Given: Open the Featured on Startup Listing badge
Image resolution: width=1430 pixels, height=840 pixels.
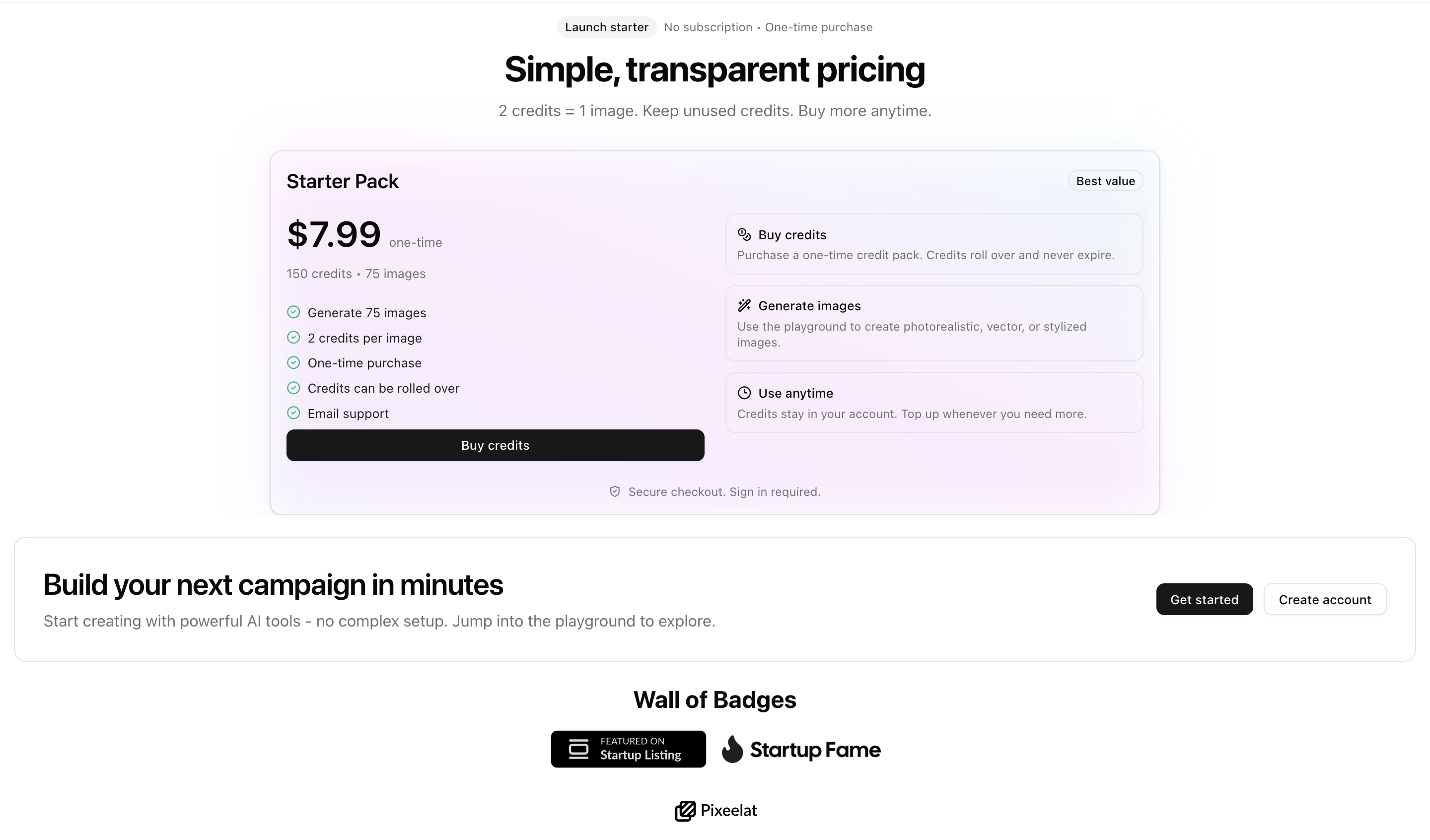Looking at the screenshot, I should click(x=628, y=749).
